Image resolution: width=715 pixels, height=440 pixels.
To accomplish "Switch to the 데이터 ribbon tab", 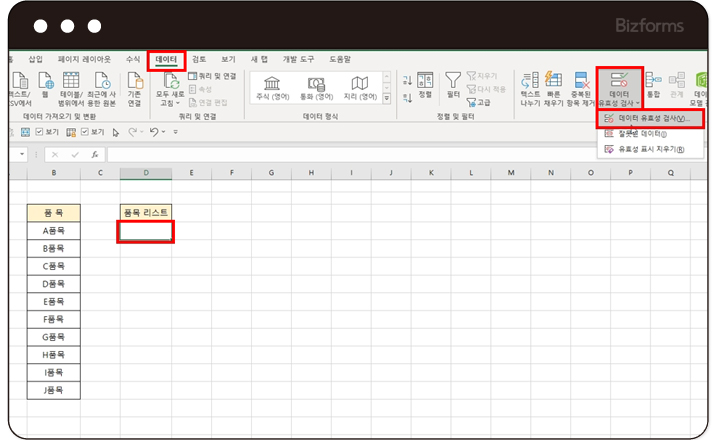I will point(166,59).
